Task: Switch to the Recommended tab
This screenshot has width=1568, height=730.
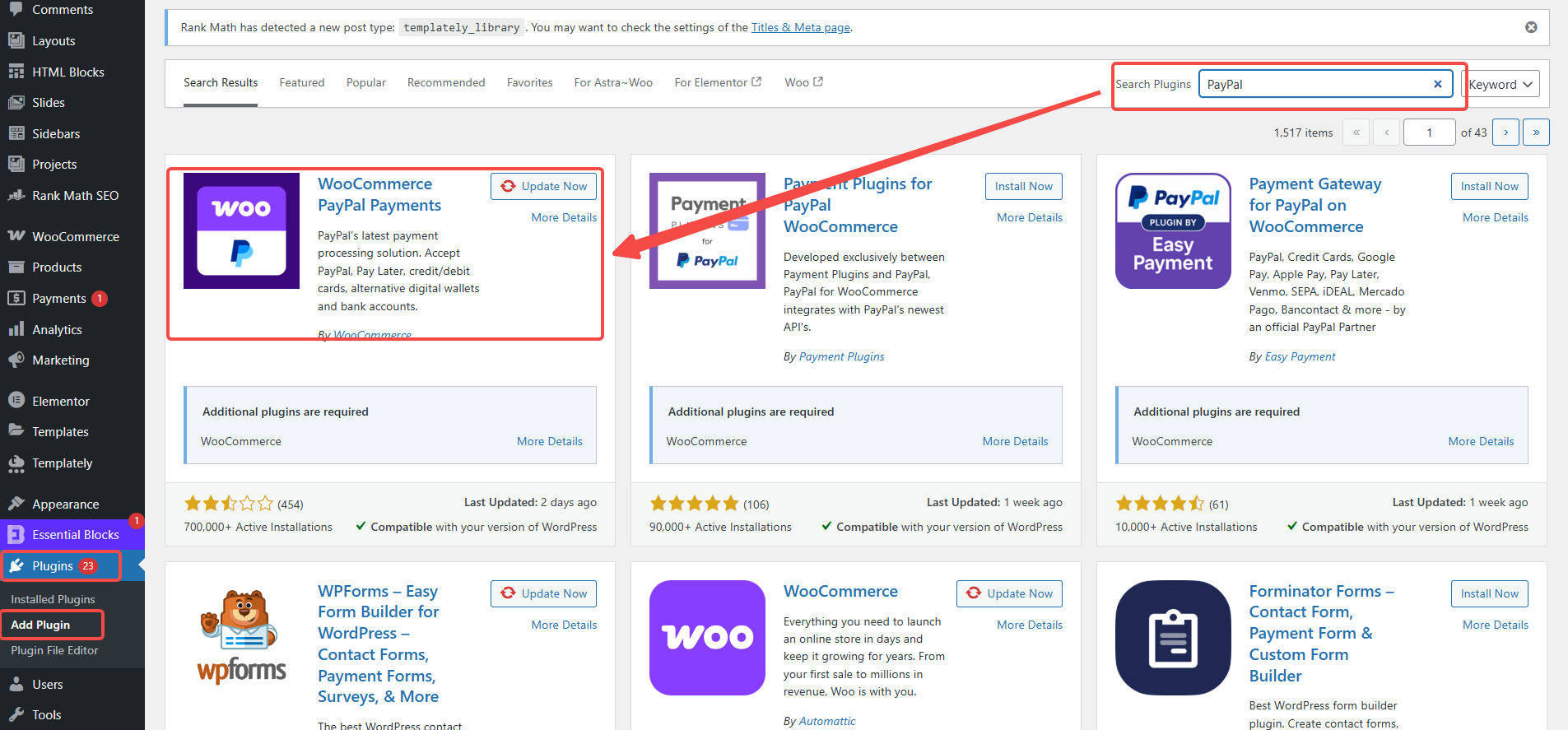Action: click(x=446, y=82)
